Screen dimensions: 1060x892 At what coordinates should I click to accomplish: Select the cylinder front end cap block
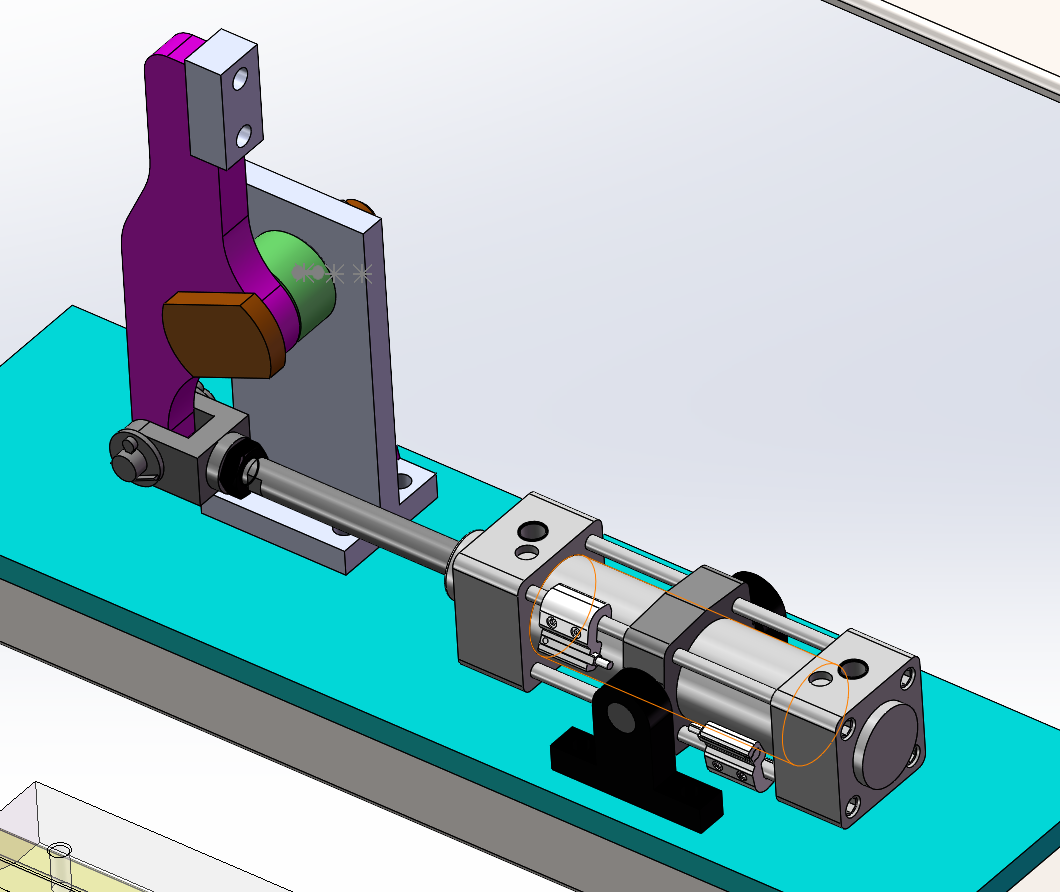524,592
